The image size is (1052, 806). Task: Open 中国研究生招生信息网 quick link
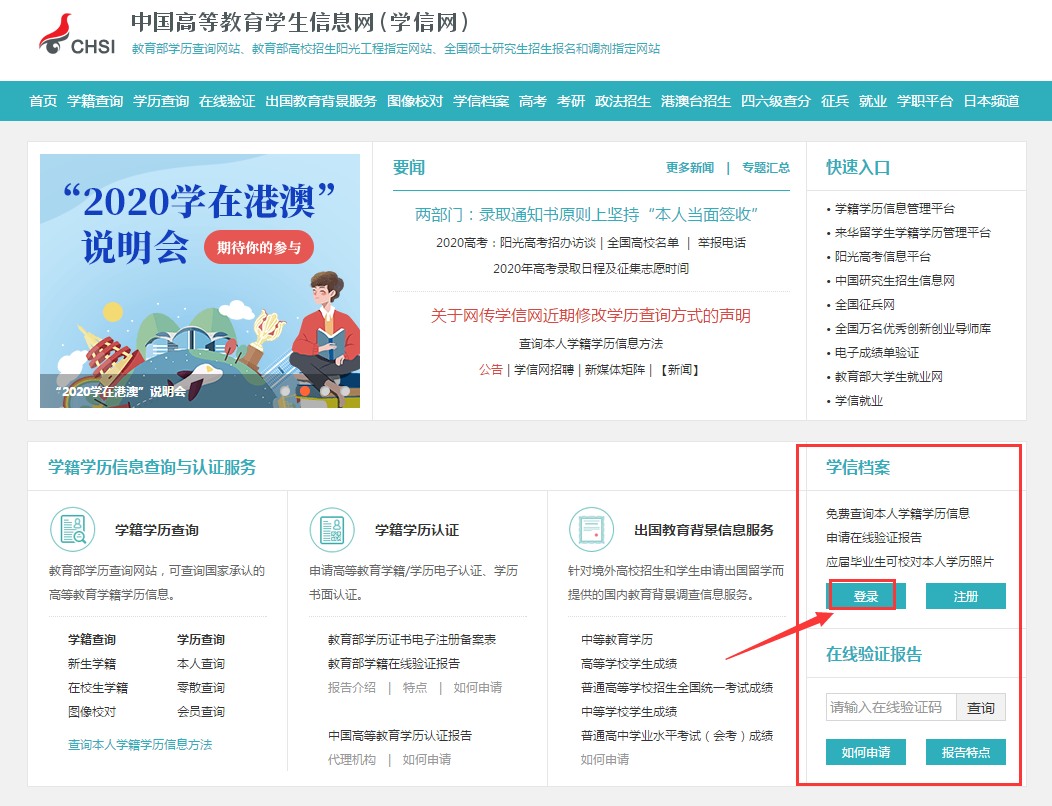coord(894,281)
